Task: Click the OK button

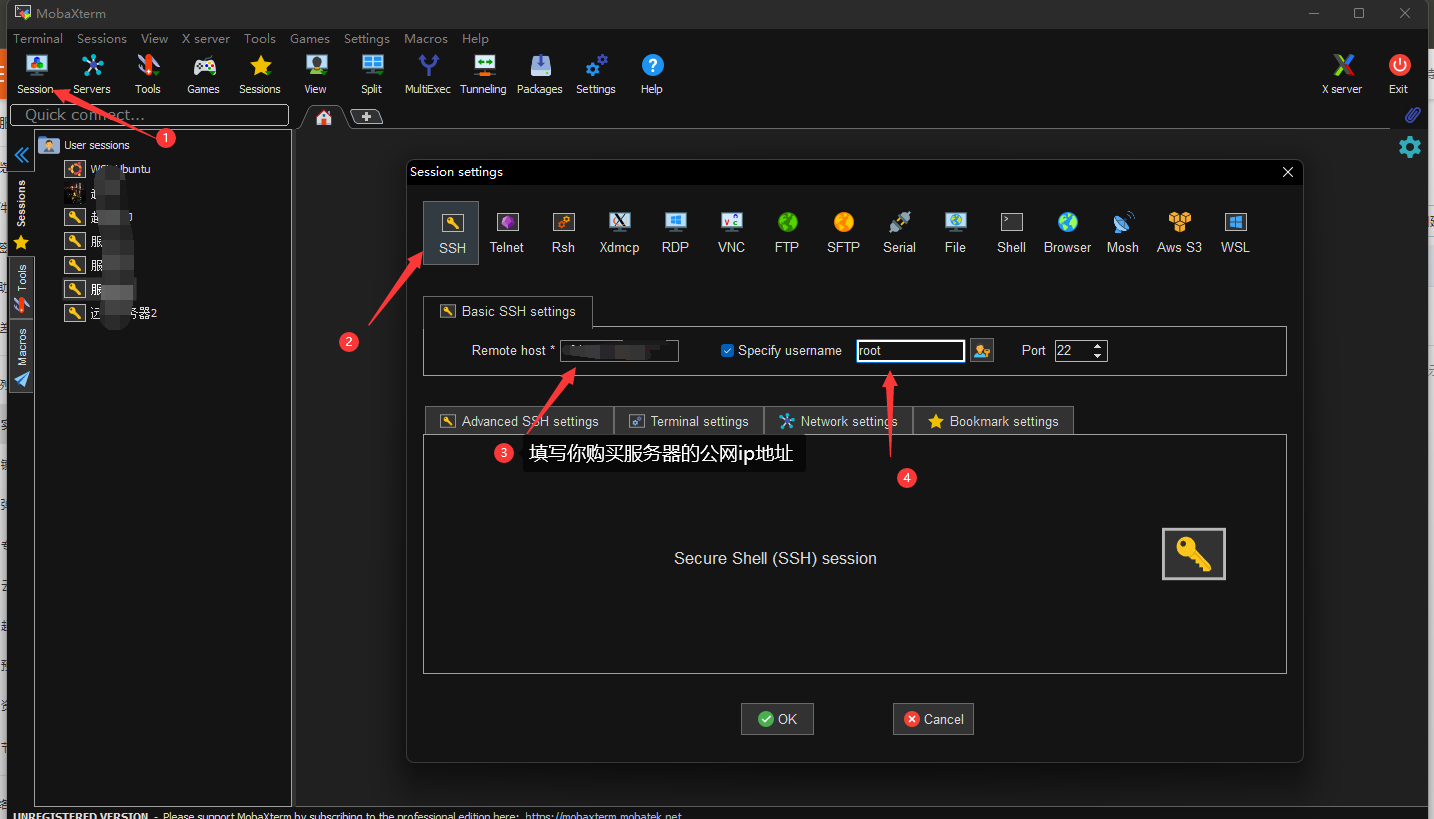Action: pyautogui.click(x=777, y=719)
